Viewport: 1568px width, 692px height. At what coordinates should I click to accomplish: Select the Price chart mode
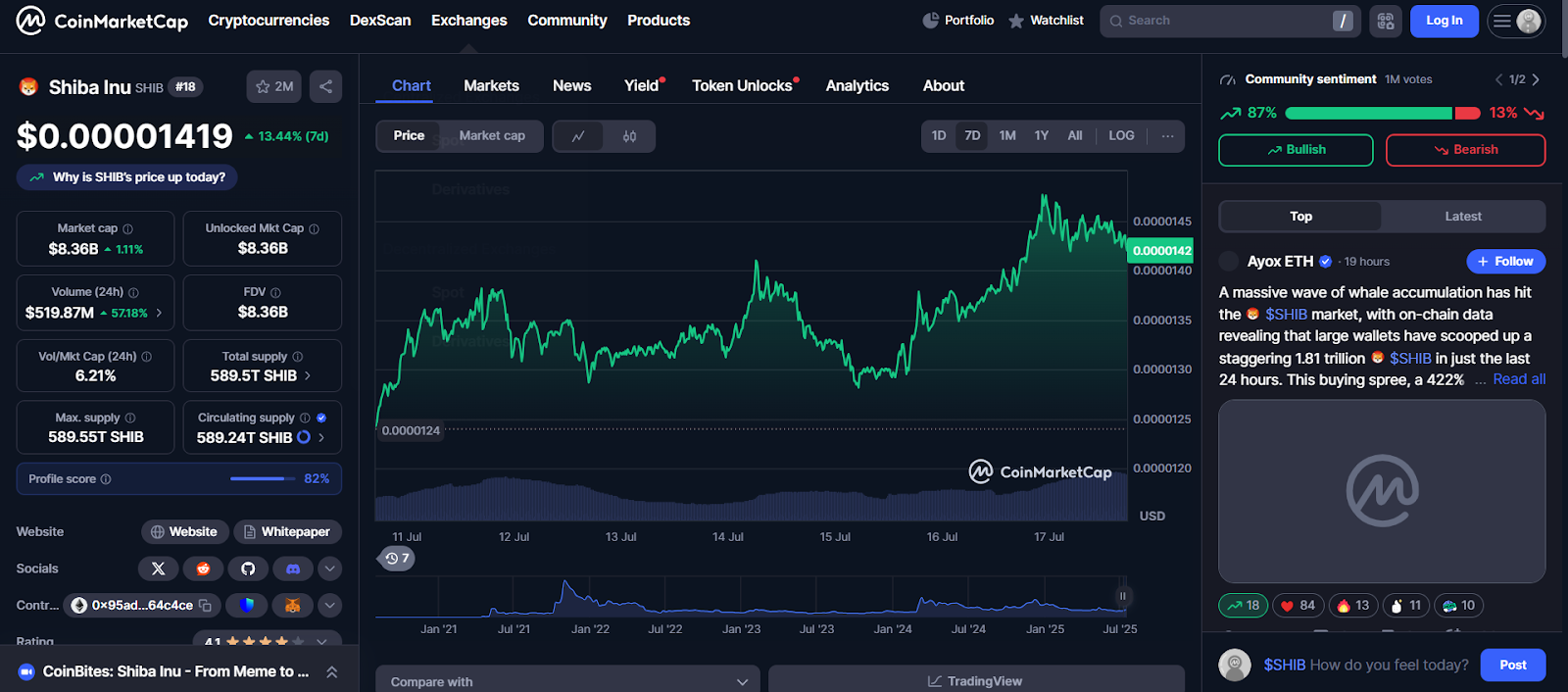point(409,136)
